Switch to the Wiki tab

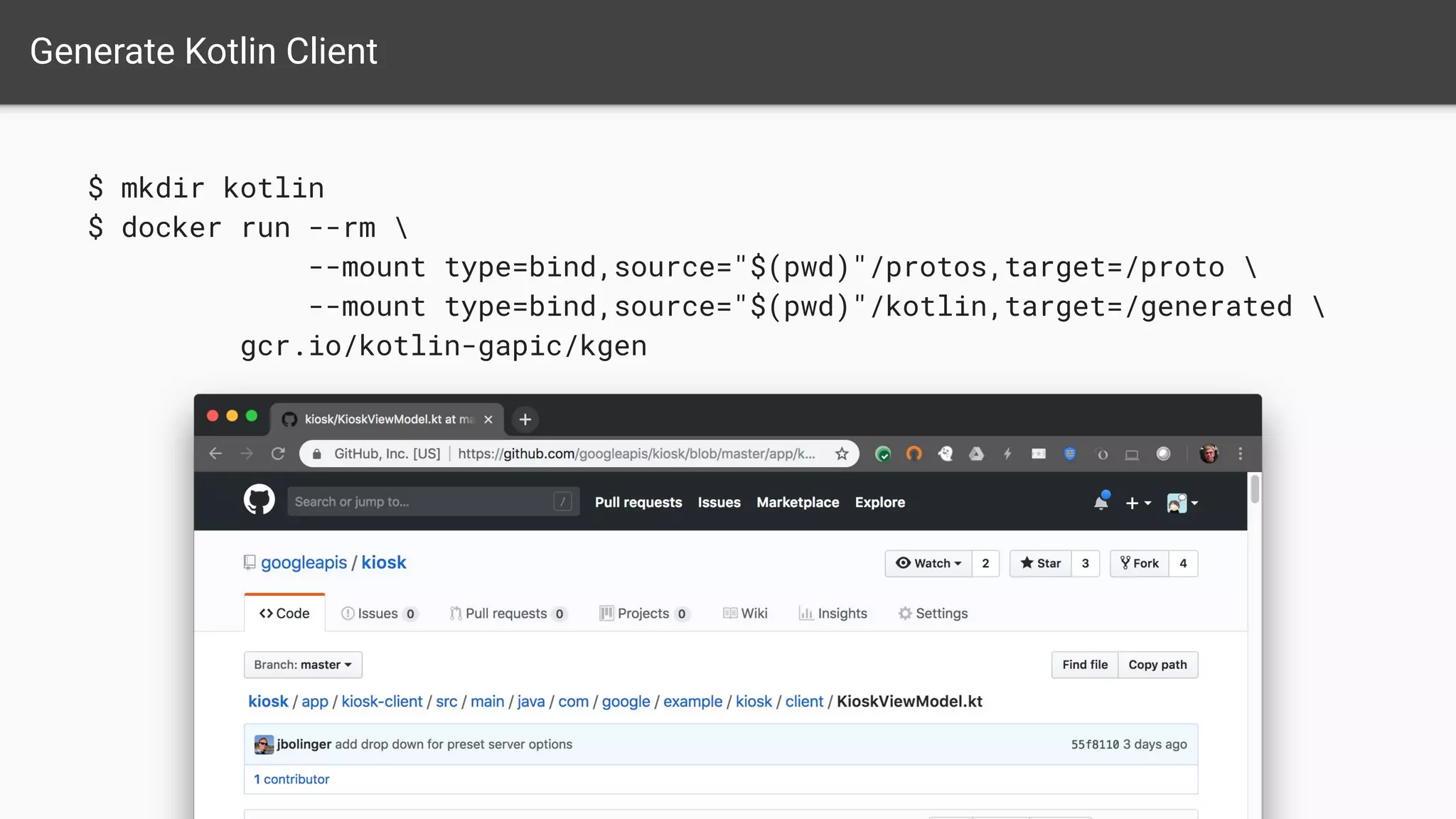coord(745,614)
